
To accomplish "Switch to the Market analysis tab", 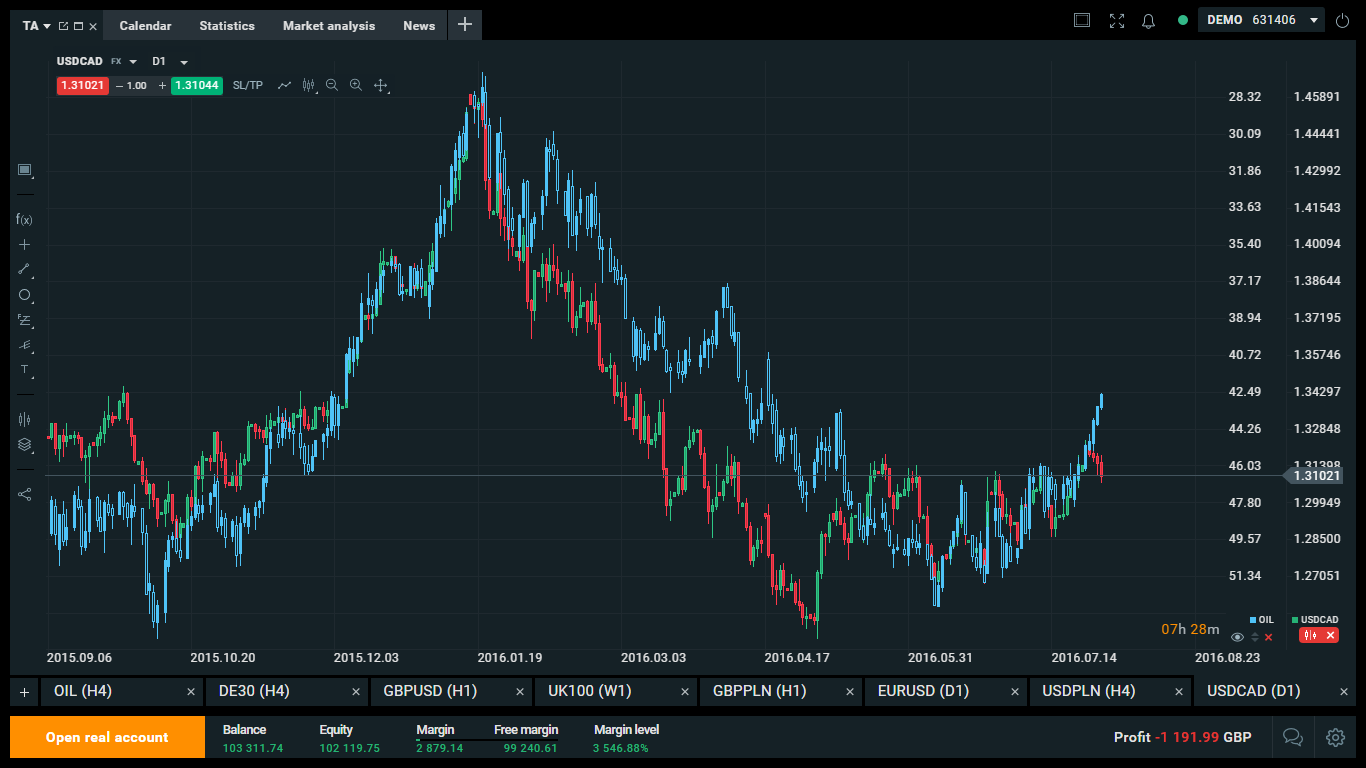I will (x=328, y=25).
